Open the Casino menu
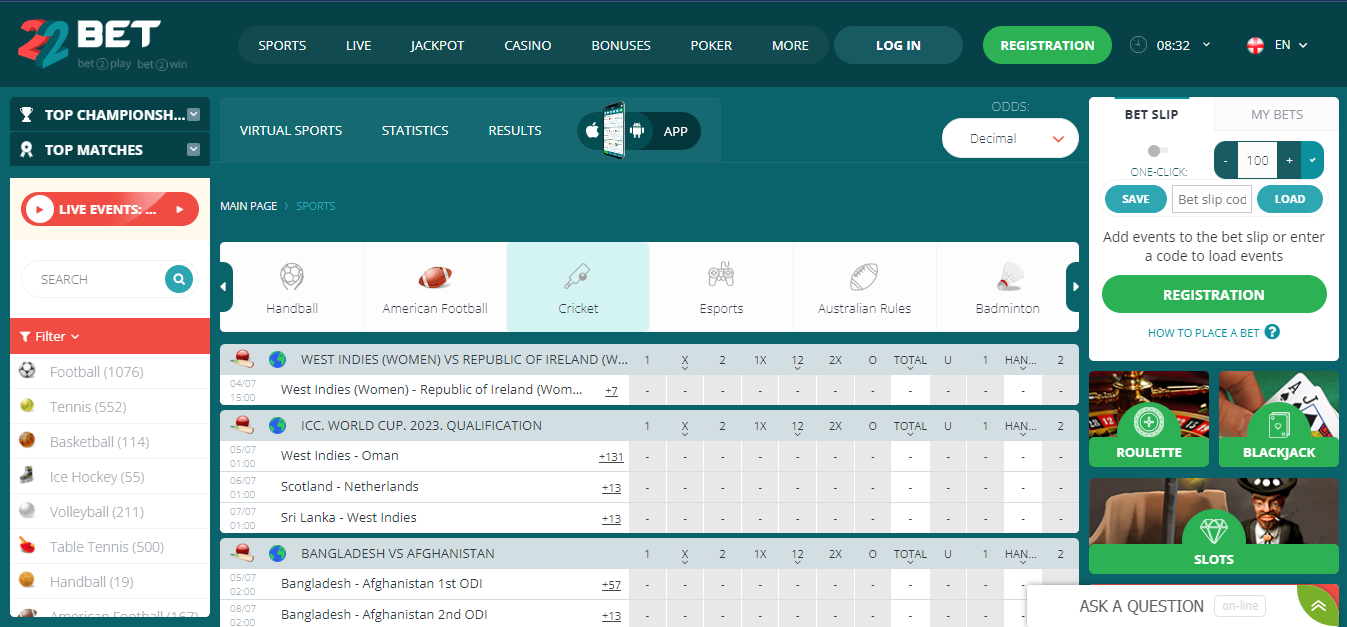This screenshot has width=1347, height=627. tap(528, 45)
